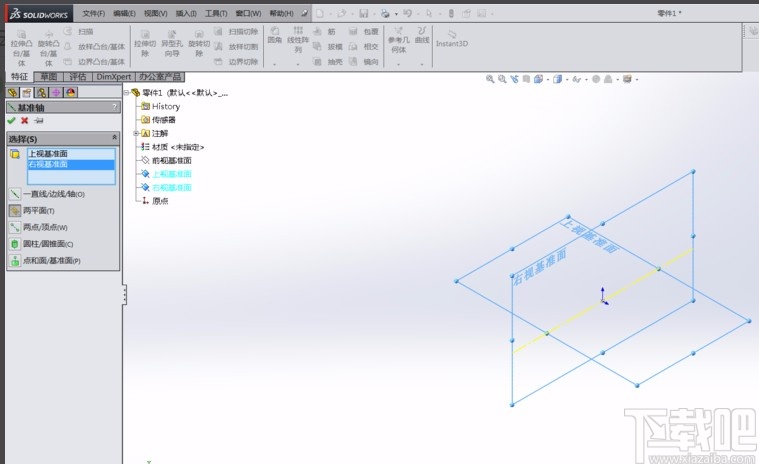Click the green checkmark to confirm the axis
This screenshot has width=759, height=464.
click(11, 121)
